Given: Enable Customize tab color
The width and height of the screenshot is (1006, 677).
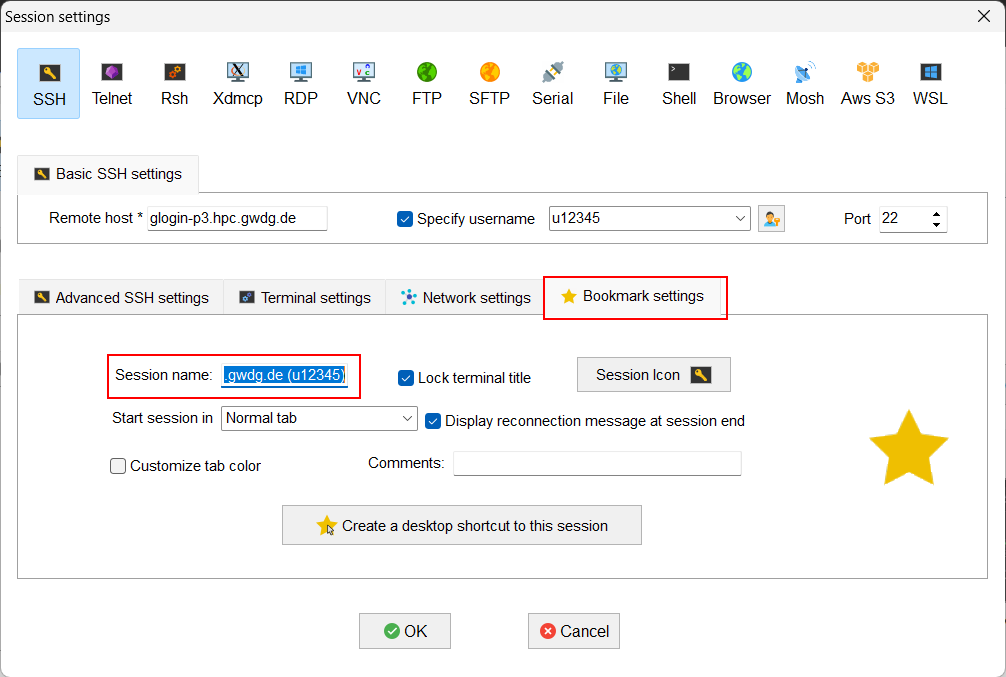Looking at the screenshot, I should 118,466.
